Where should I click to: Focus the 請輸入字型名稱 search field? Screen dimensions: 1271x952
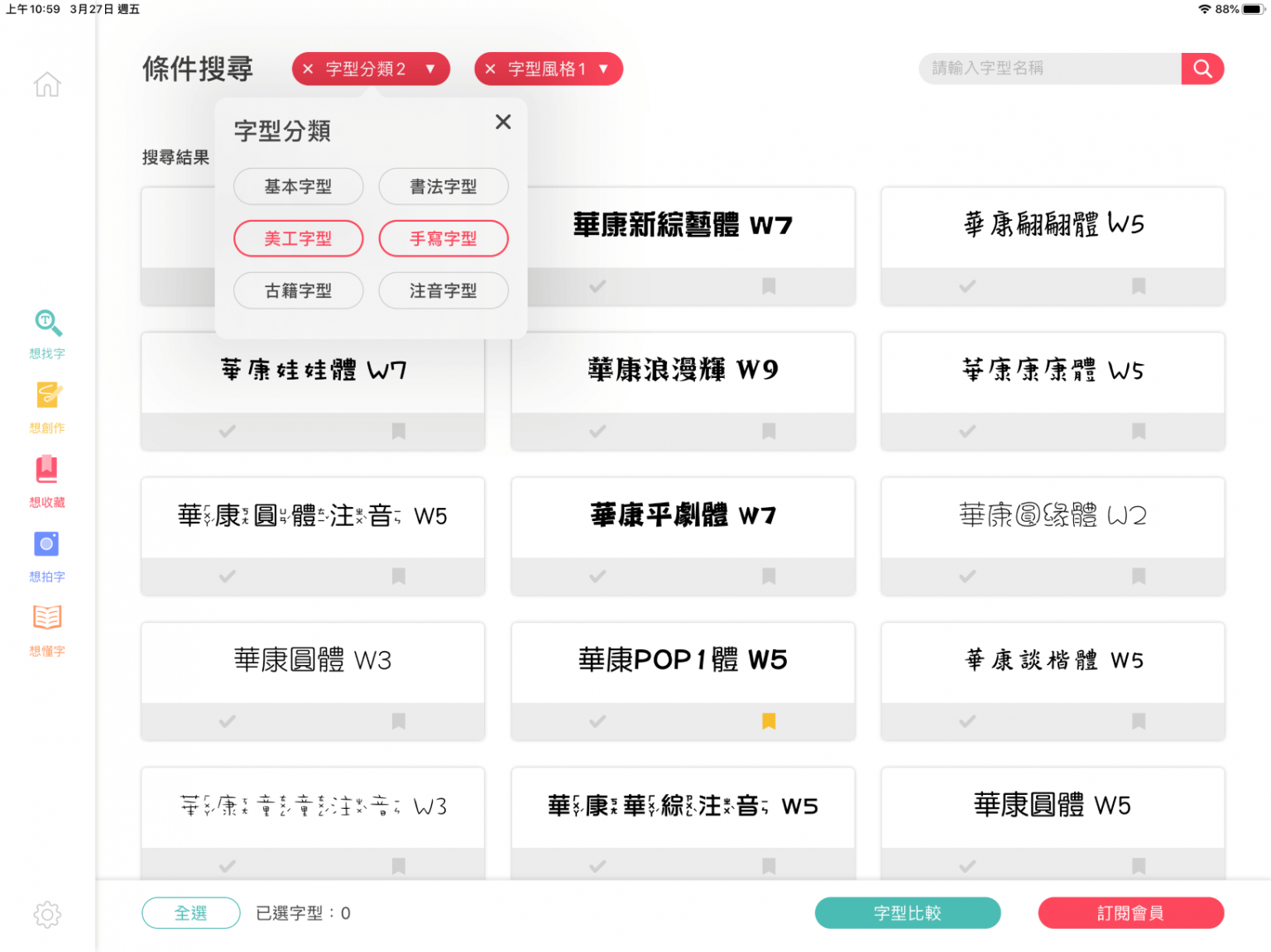pos(1050,69)
